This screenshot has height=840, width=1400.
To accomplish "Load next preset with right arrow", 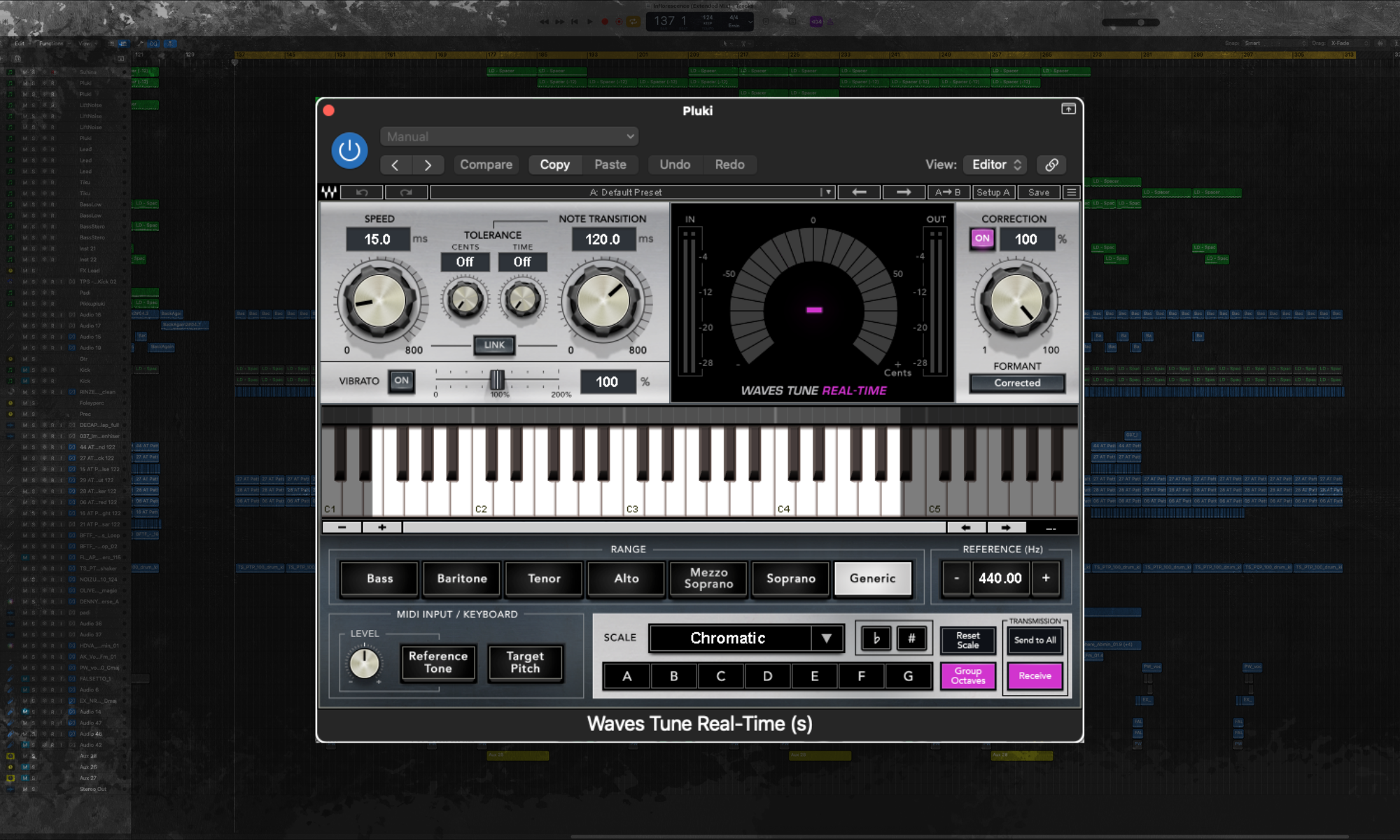I will pos(903,192).
